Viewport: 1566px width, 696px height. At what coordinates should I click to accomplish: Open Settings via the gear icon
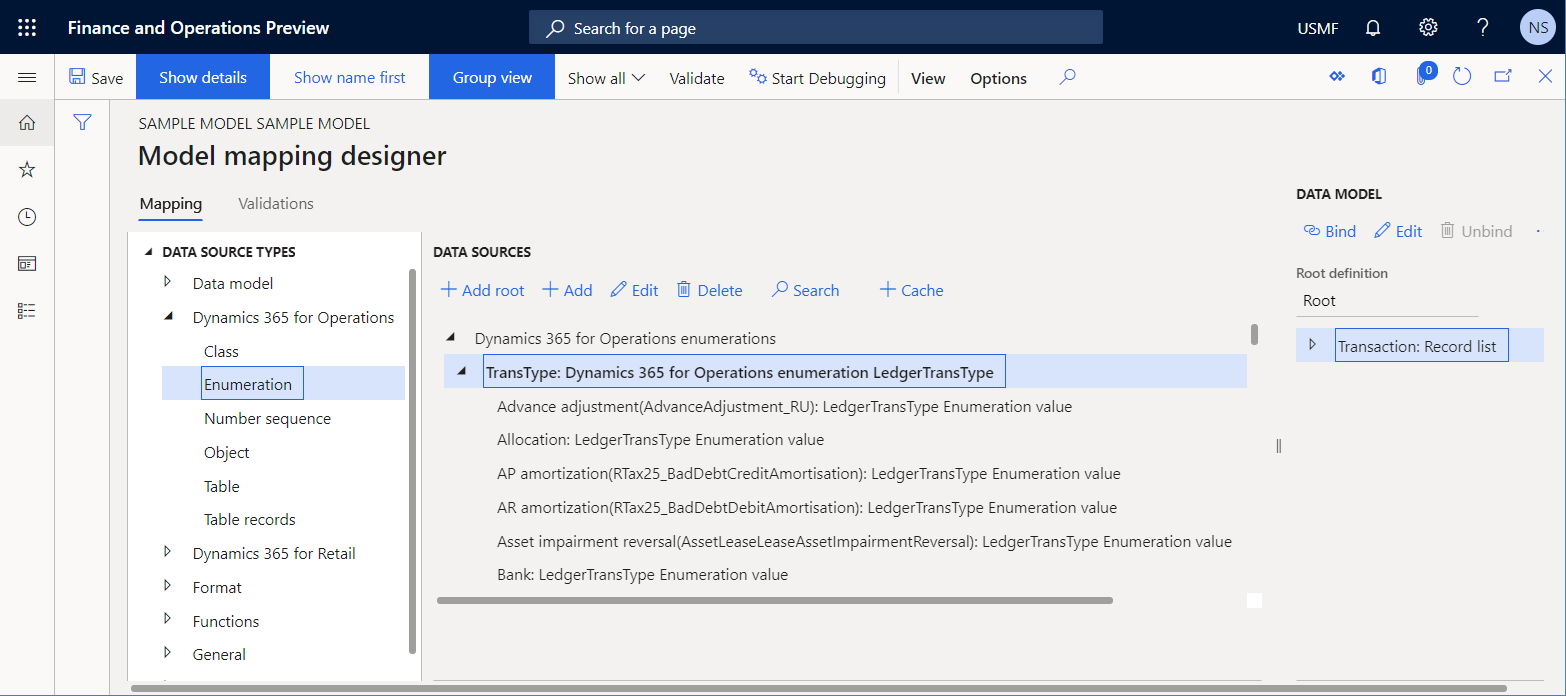pos(1427,27)
